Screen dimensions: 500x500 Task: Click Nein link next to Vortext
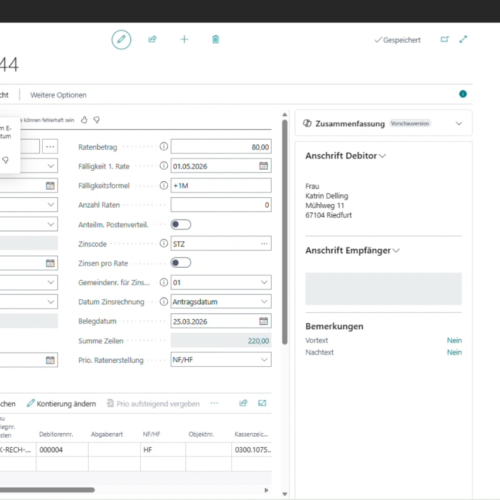454,340
